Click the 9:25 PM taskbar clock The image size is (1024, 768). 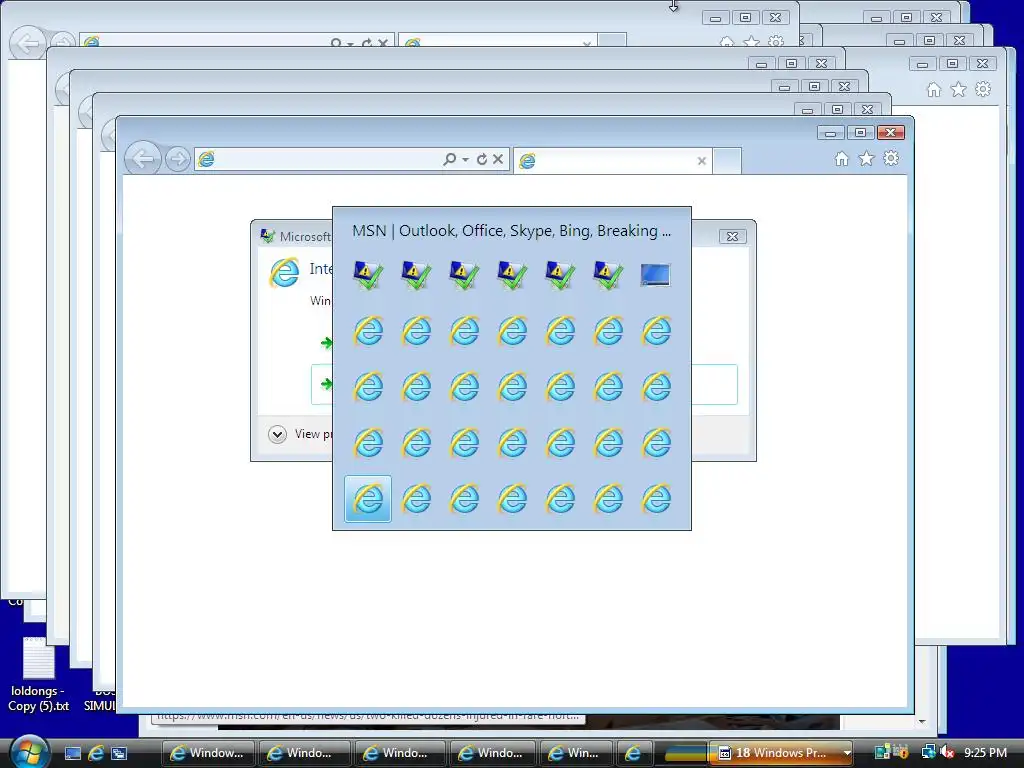click(x=985, y=753)
